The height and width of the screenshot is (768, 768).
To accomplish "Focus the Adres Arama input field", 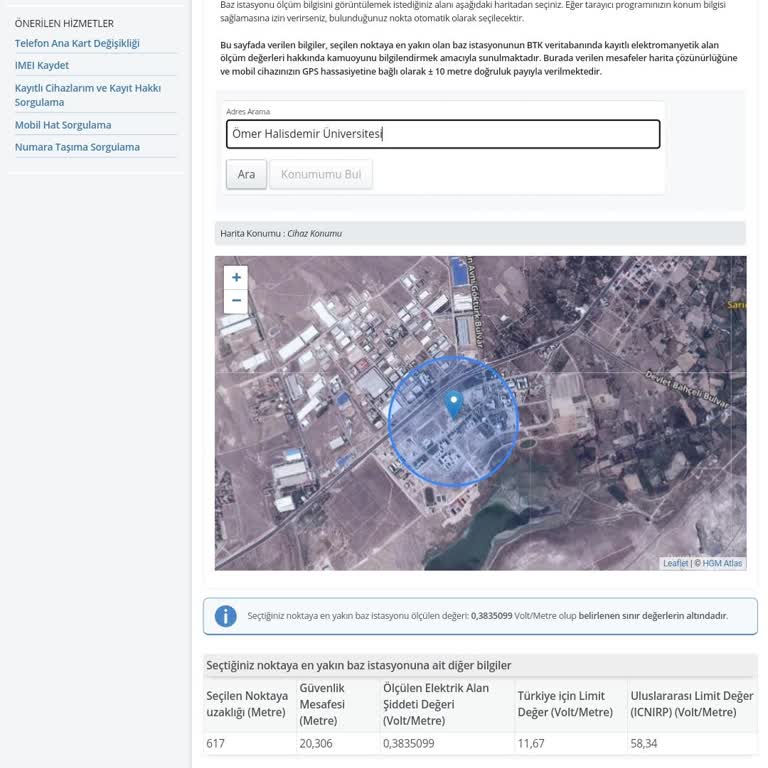I will (x=443, y=134).
